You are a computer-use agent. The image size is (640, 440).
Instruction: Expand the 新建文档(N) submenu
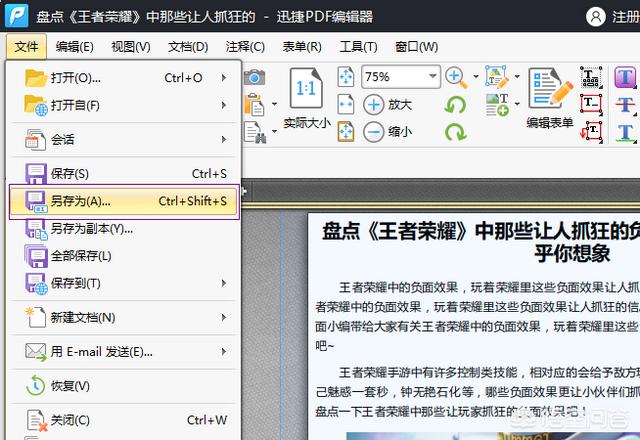tap(124, 318)
